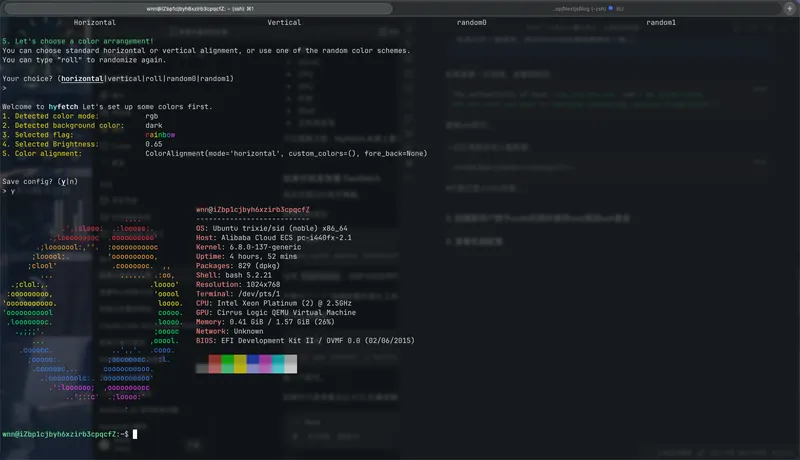Screen dimensions: 800x460
Task: Click the underlined 'horizontal' choice option
Action: click(x=82, y=79)
